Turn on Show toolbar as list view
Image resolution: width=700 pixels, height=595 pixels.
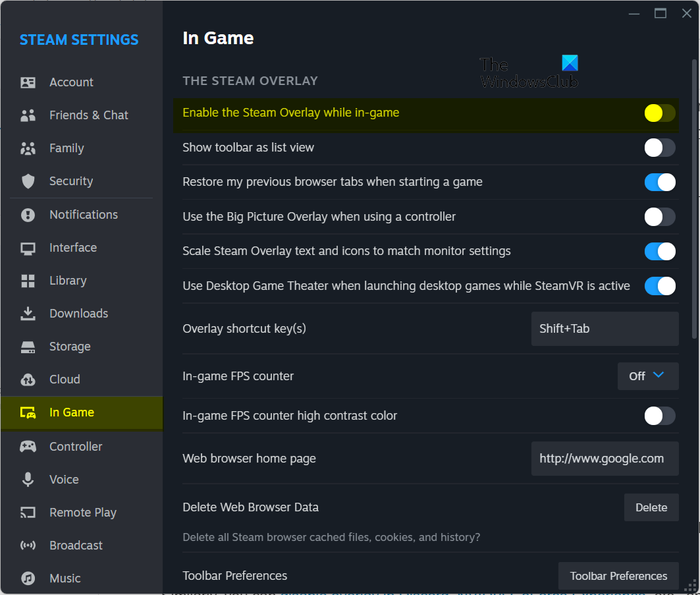[659, 148]
